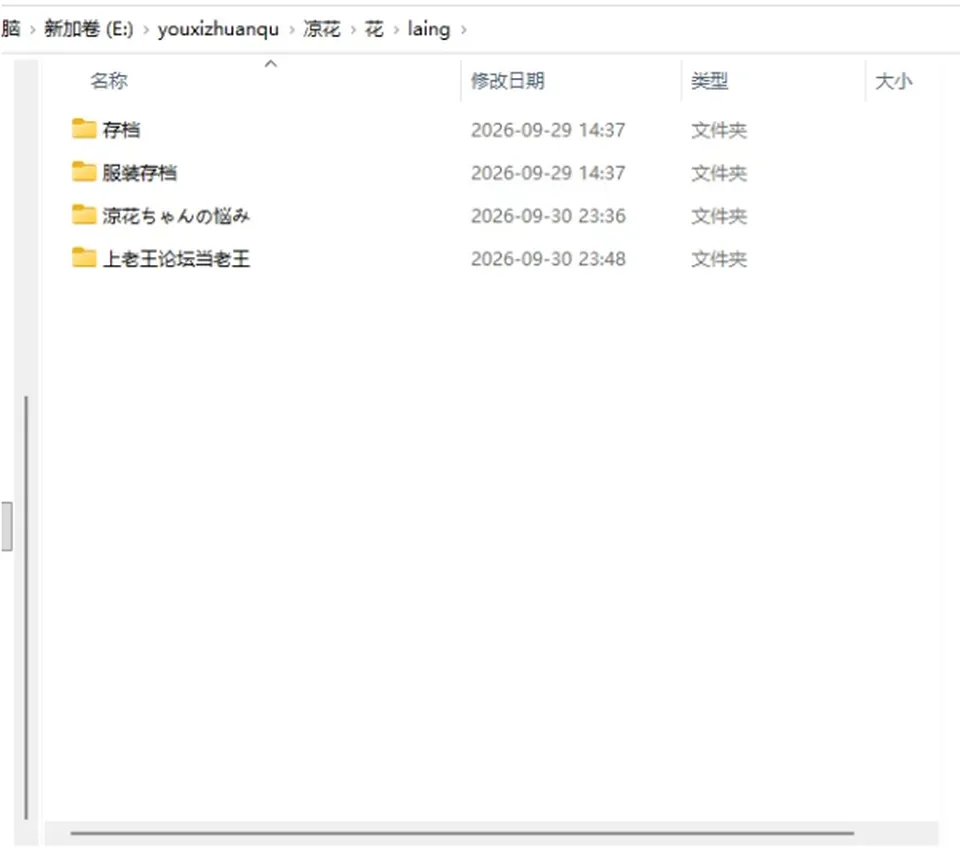Screen dimensions: 960x855
Task: Click the 文件夹 type of 存档 row
Action: click(x=719, y=130)
